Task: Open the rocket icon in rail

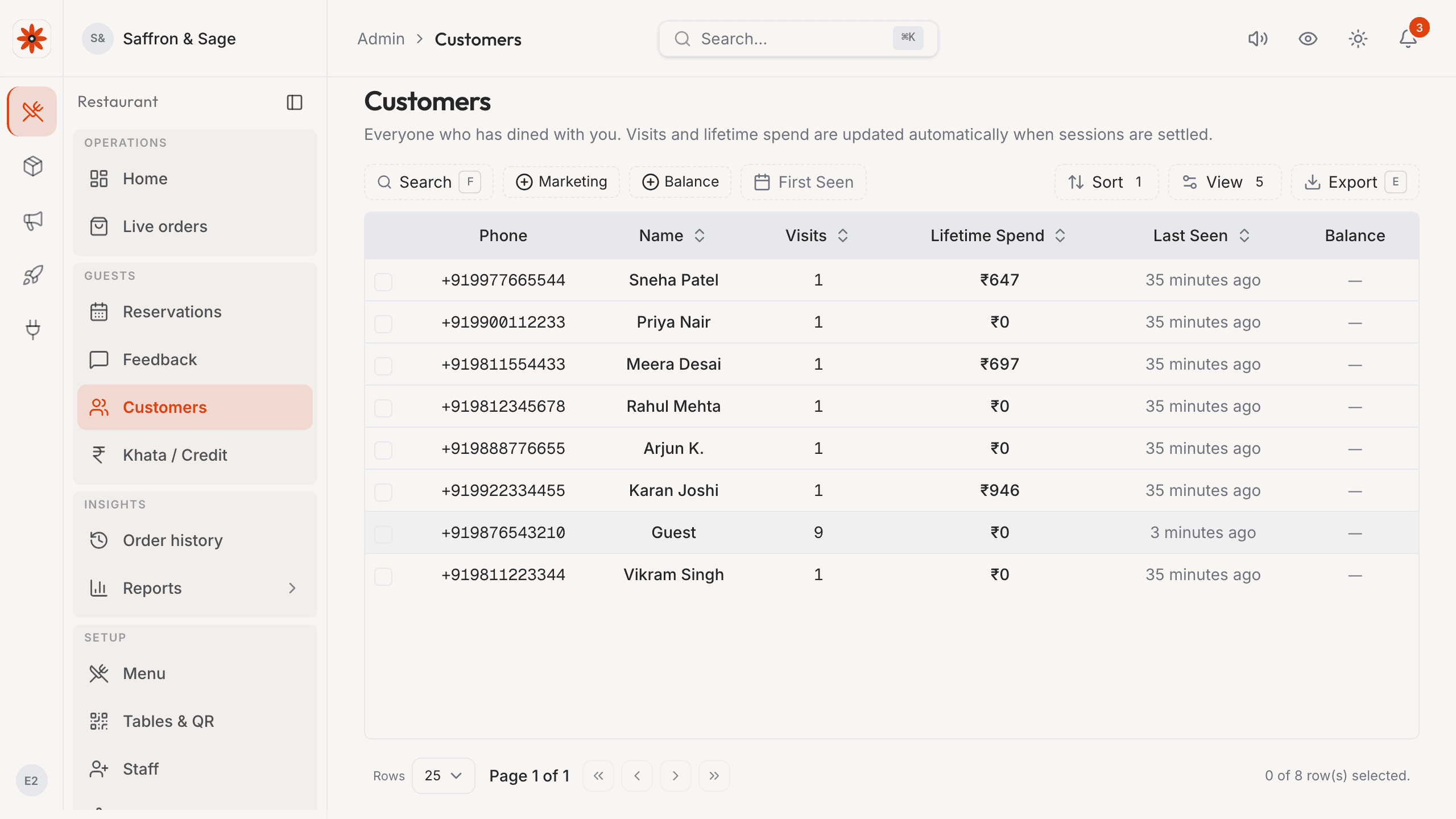Action: [x=32, y=275]
